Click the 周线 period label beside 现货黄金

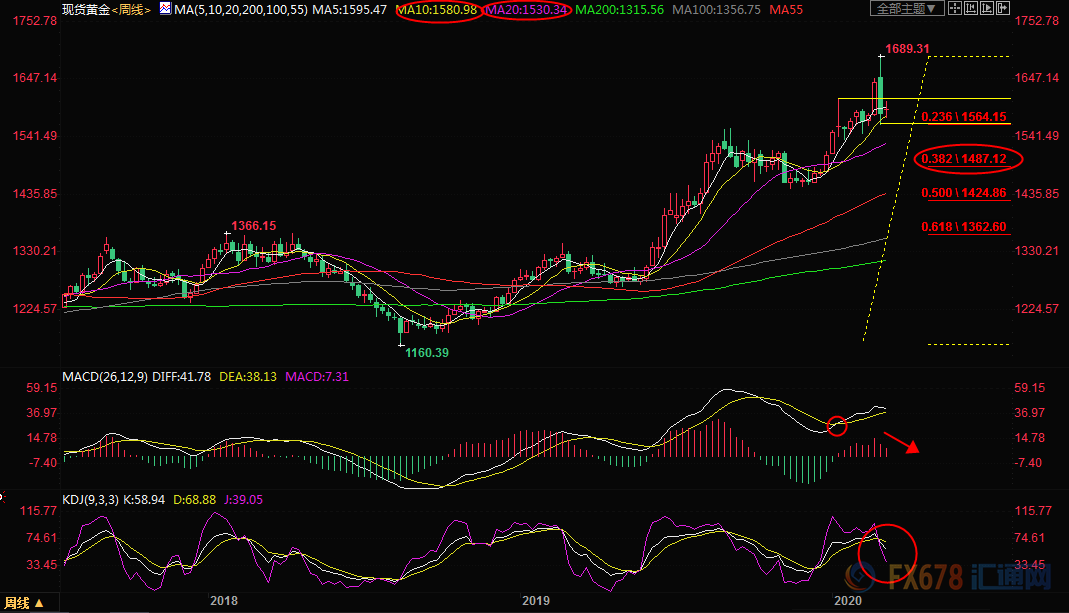(x=134, y=9)
